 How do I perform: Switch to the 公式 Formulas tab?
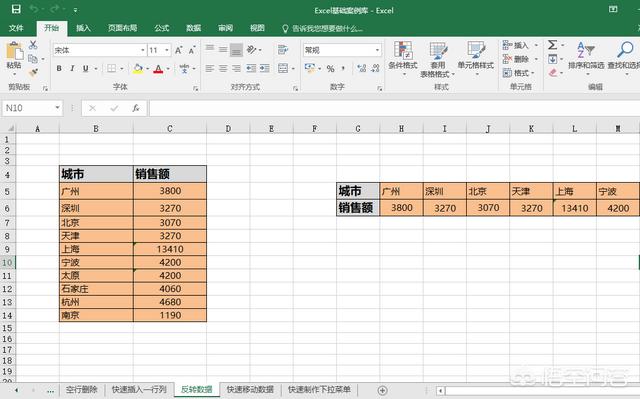162,28
